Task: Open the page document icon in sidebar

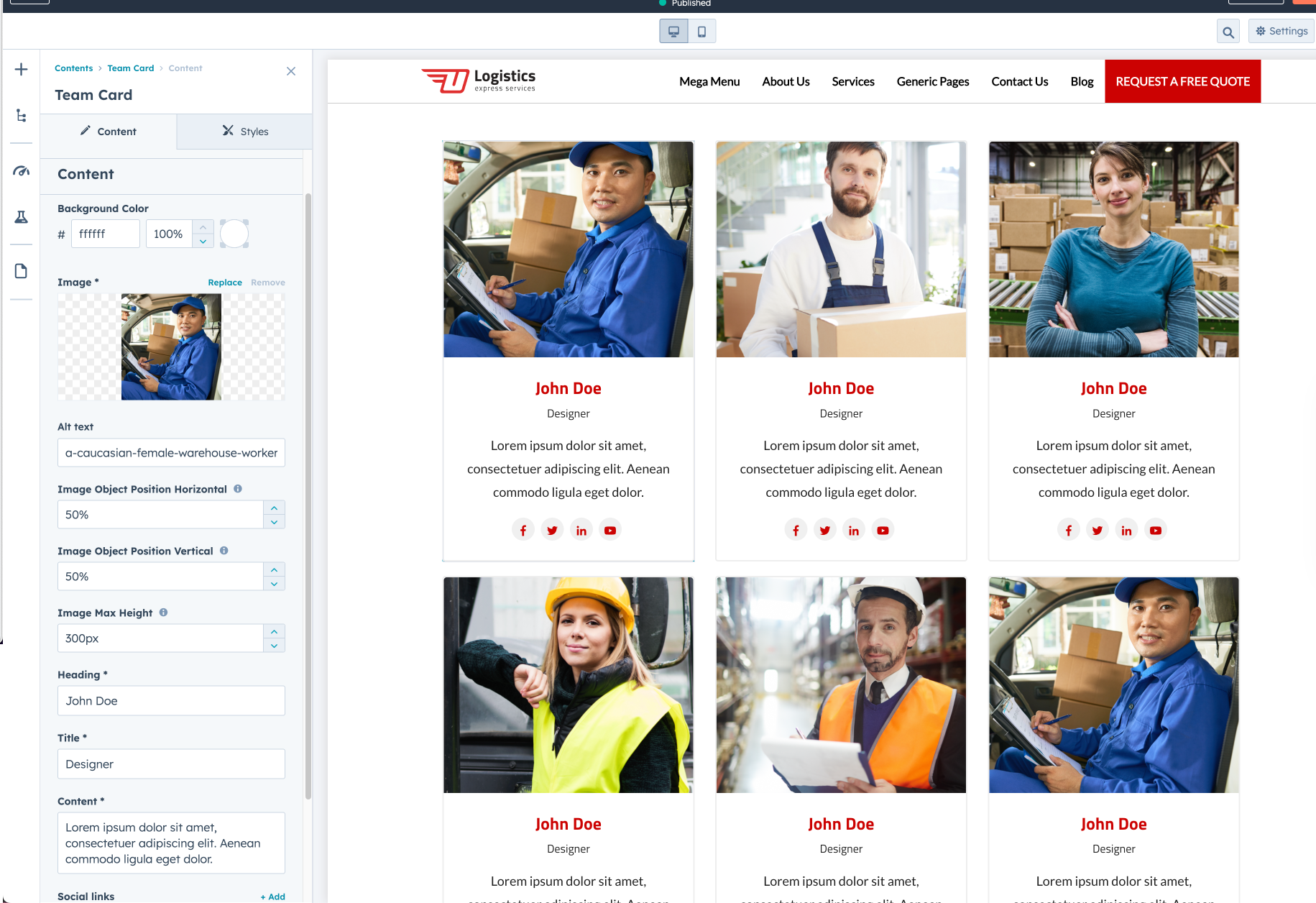Action: pyautogui.click(x=22, y=271)
